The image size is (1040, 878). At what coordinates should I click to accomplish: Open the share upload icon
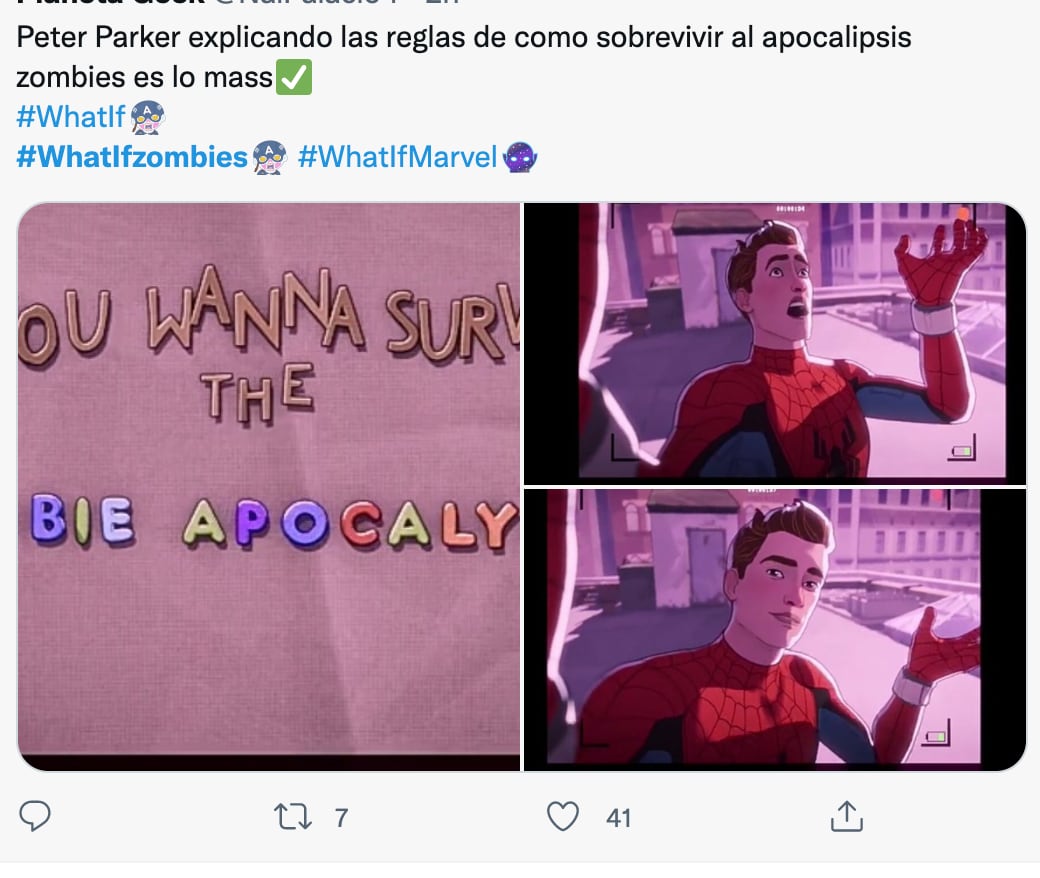[x=846, y=816]
